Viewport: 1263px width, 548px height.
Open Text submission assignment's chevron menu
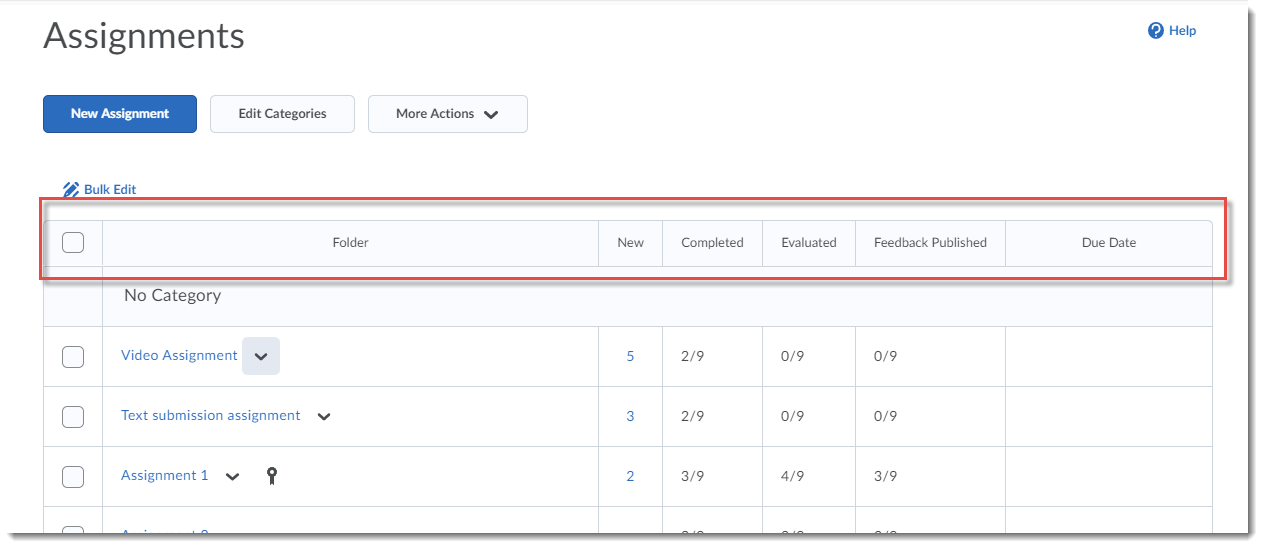[x=324, y=417]
